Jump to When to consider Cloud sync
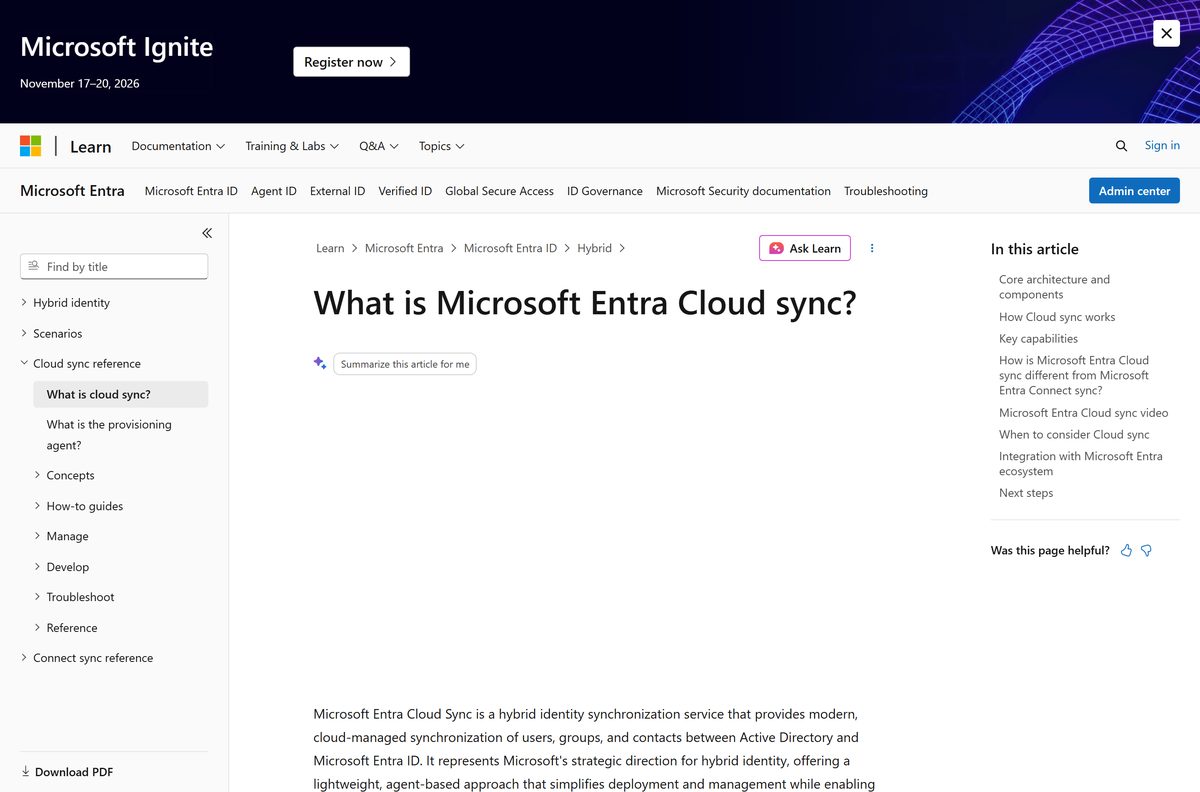Screen dimensions: 1200x792 click(1074, 435)
